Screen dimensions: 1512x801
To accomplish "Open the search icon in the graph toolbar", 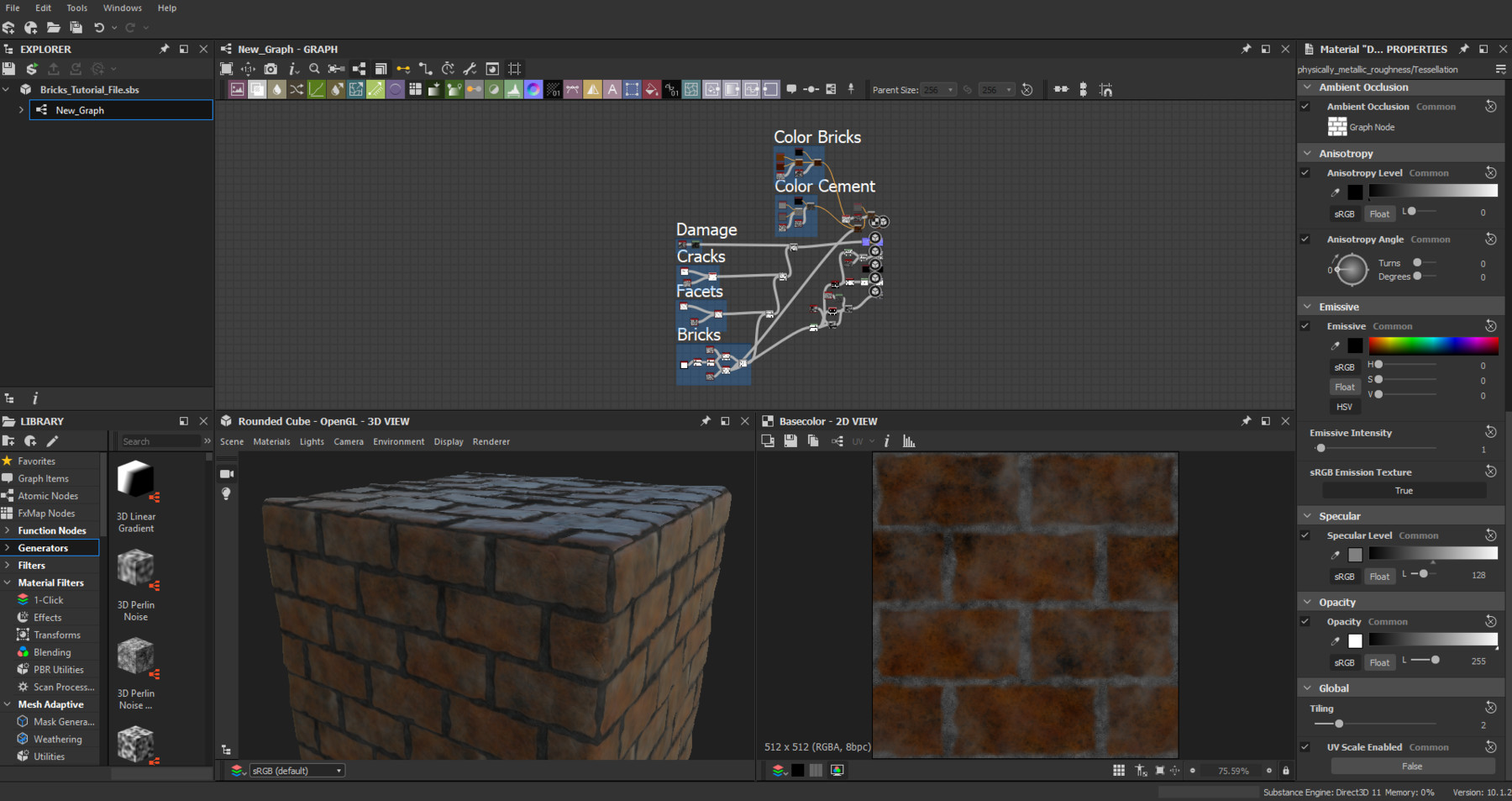I will (x=315, y=69).
